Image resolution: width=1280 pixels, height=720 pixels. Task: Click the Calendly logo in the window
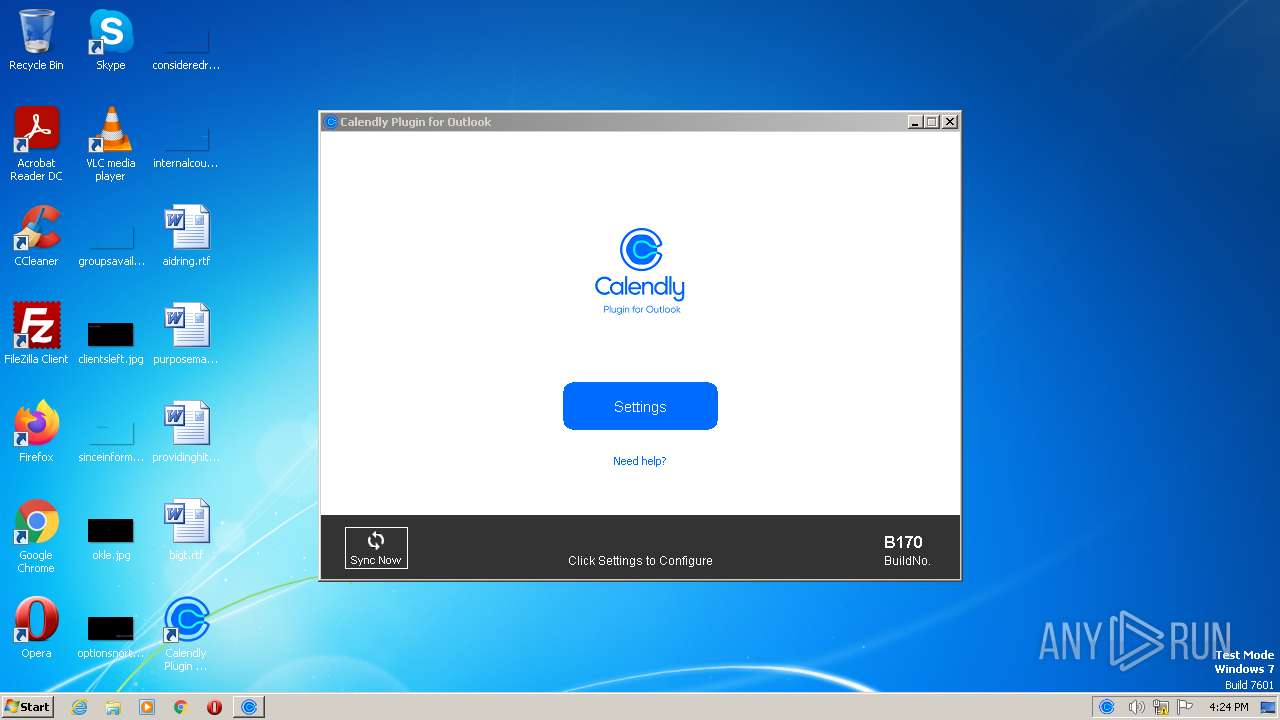coord(640,272)
